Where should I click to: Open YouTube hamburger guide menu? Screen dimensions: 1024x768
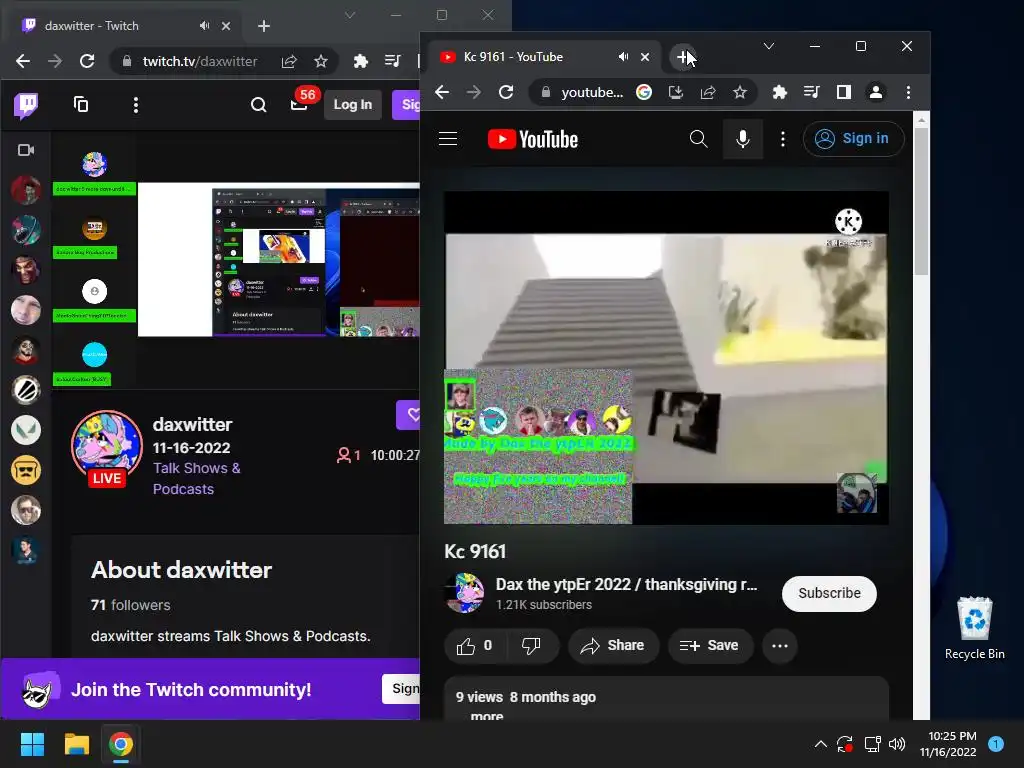coord(448,138)
